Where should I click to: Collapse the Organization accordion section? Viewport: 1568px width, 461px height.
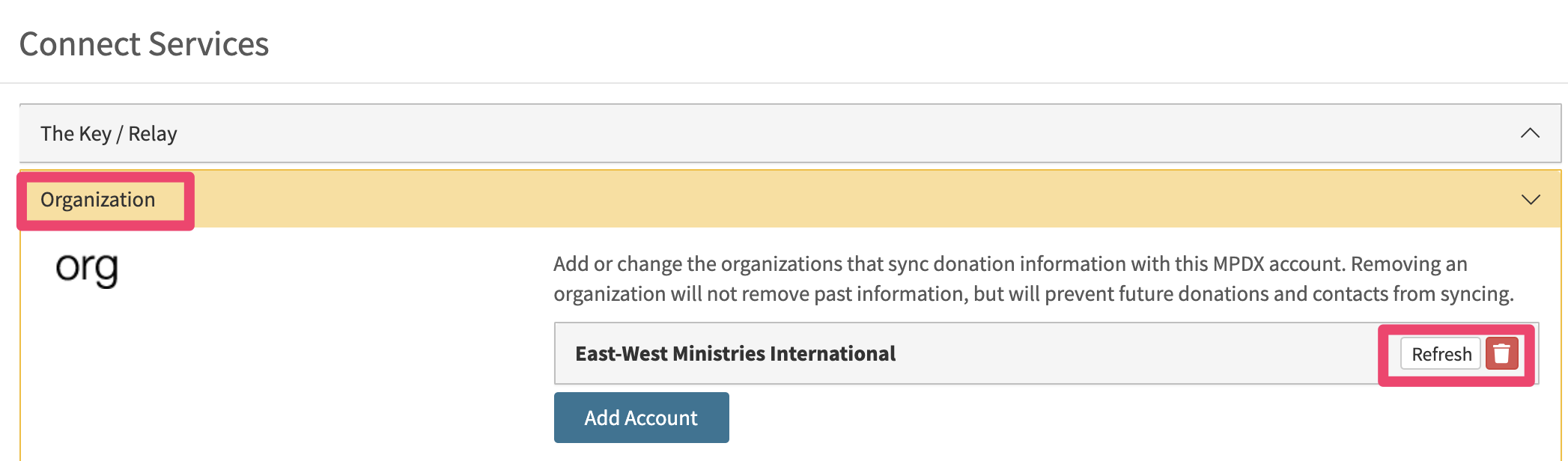coord(790,199)
